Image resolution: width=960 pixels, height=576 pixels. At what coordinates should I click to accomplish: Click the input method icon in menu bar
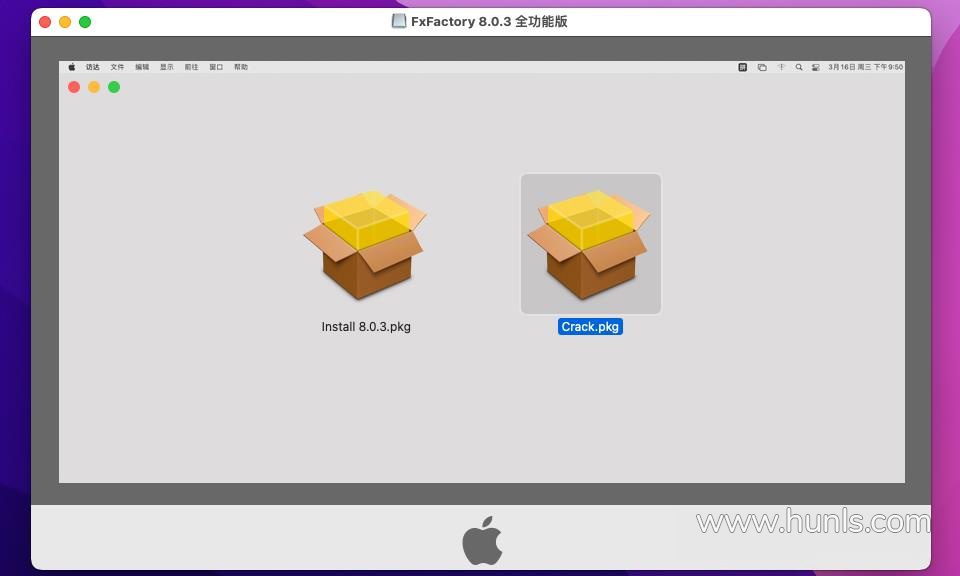coord(743,67)
